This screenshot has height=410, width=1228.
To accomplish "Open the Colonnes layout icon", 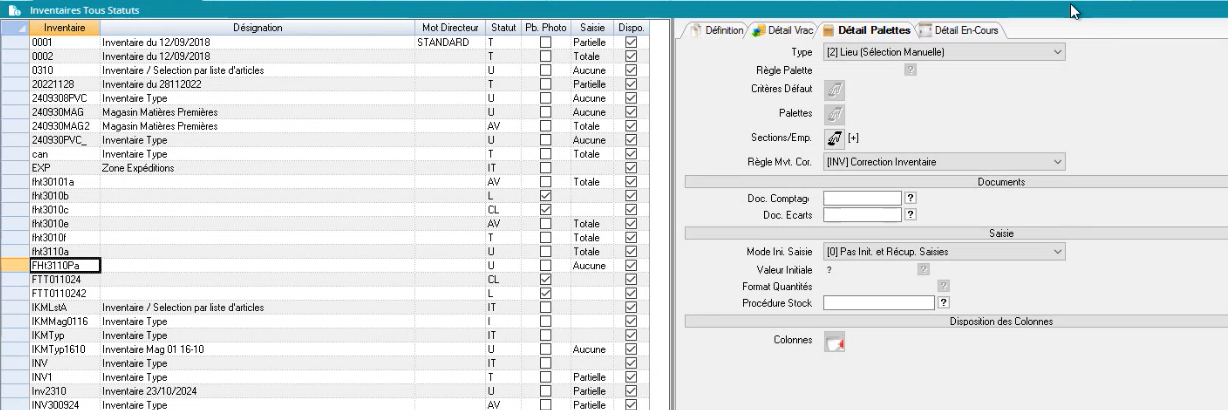I will point(834,343).
